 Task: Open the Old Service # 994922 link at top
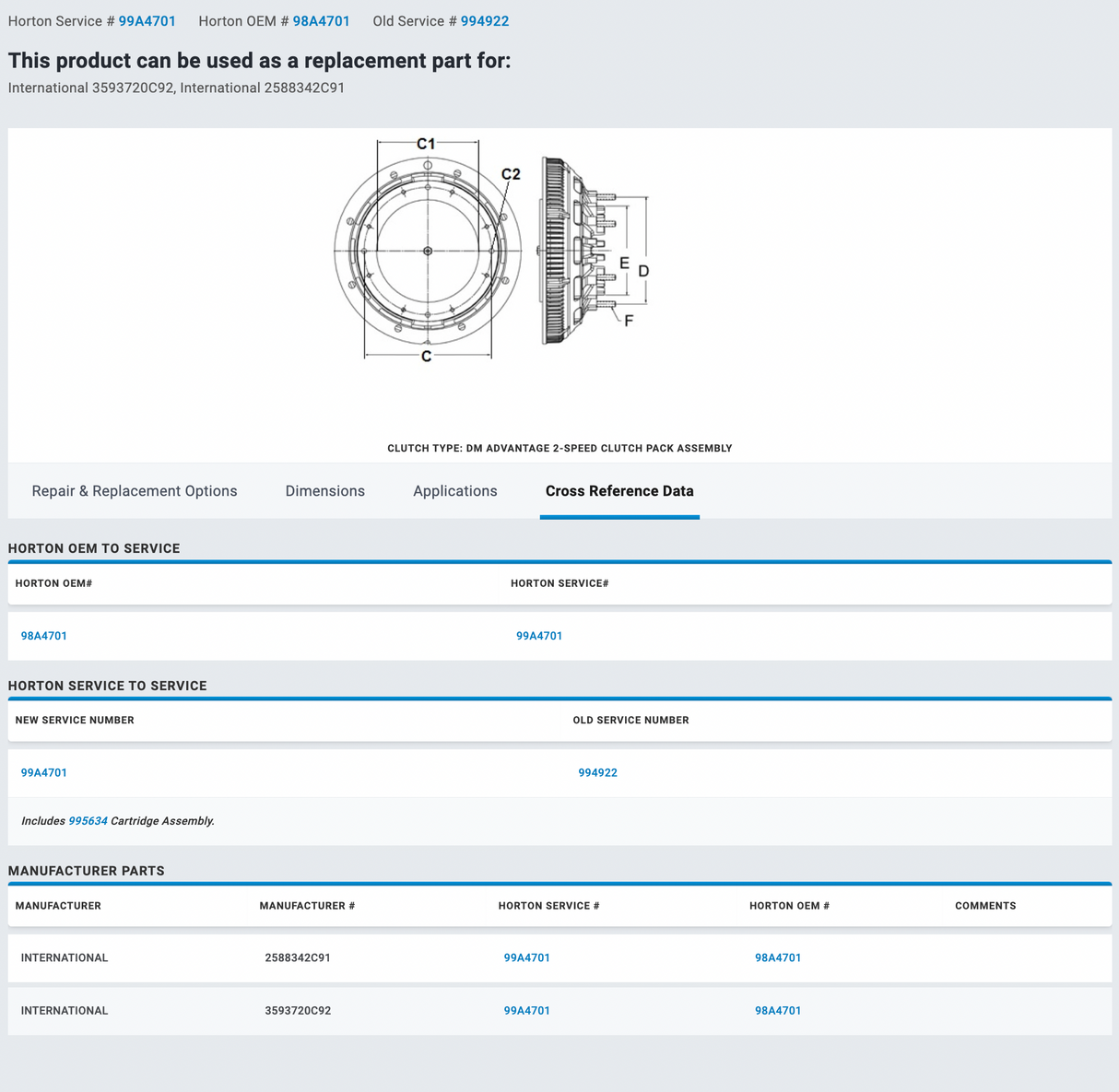click(484, 21)
